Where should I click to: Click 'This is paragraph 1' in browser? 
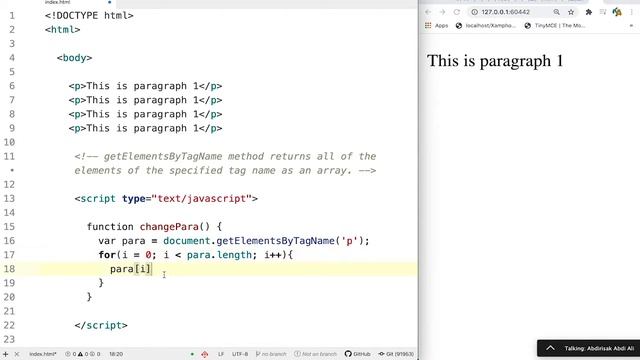pyautogui.click(x=495, y=61)
